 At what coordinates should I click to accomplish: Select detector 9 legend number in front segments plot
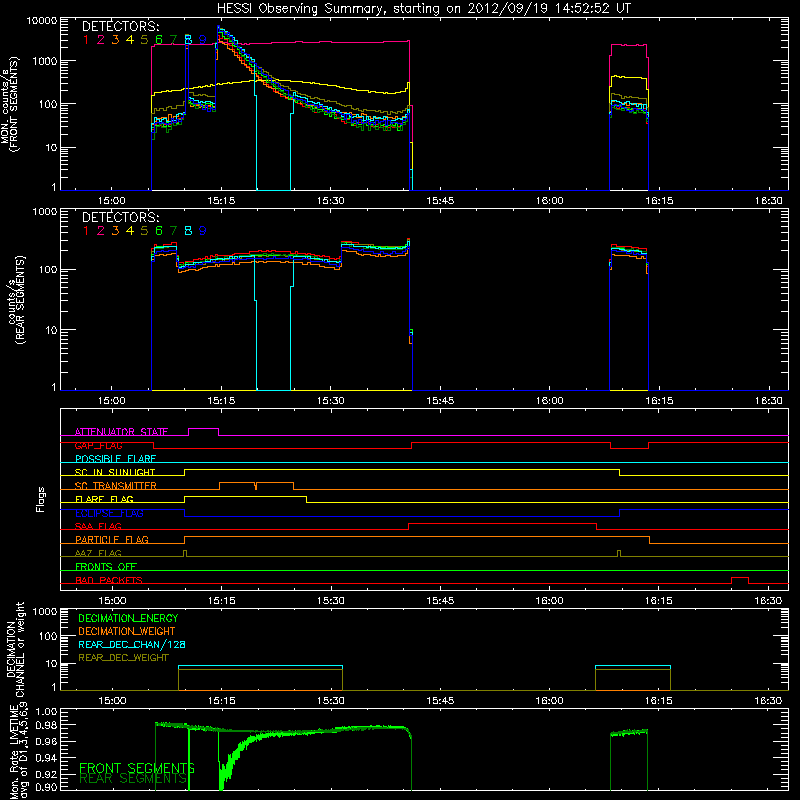pyautogui.click(x=203, y=40)
